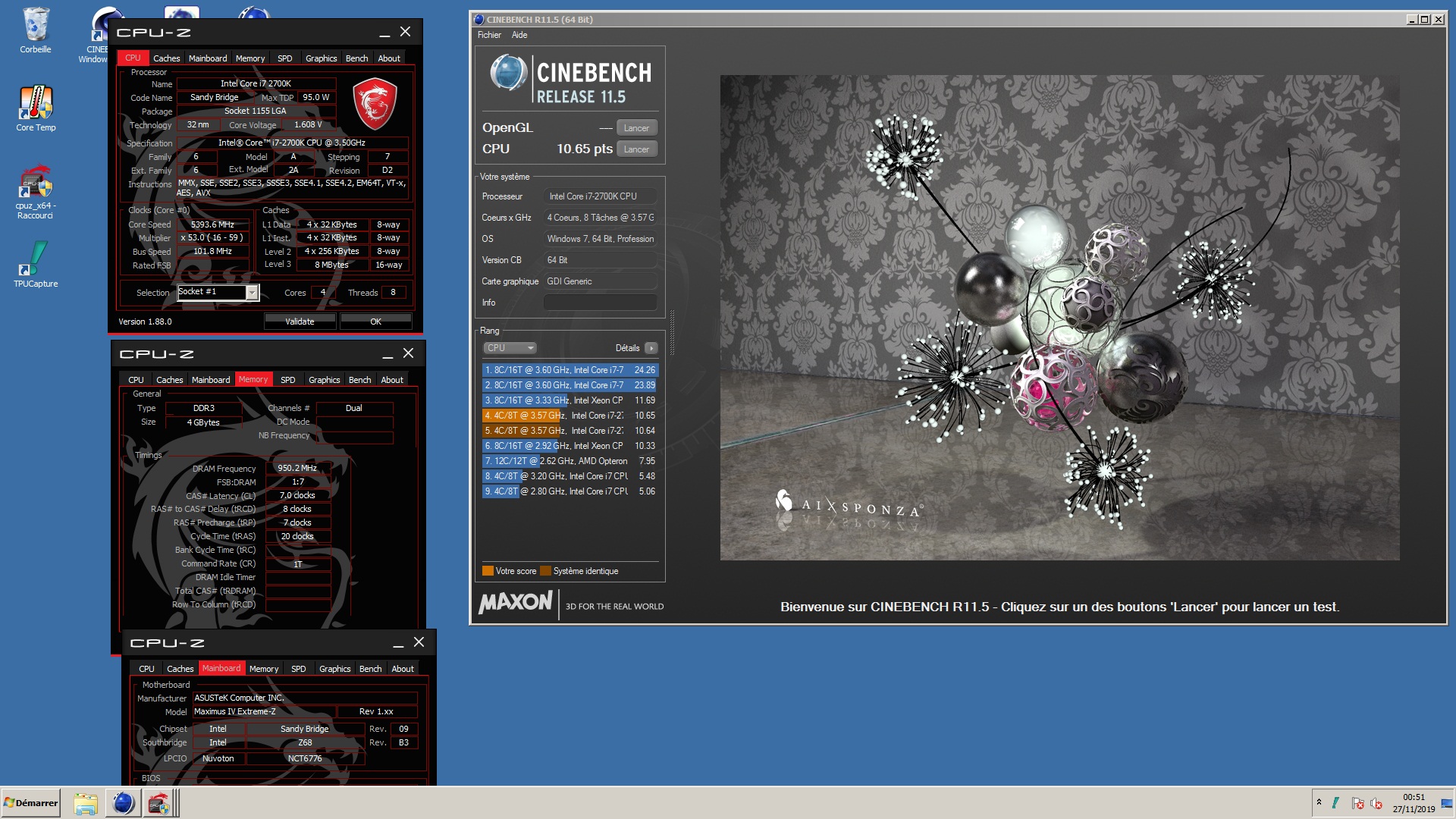Image resolution: width=1456 pixels, height=819 pixels.
Task: Select the ranking row scoring 10.64
Action: [570, 431]
